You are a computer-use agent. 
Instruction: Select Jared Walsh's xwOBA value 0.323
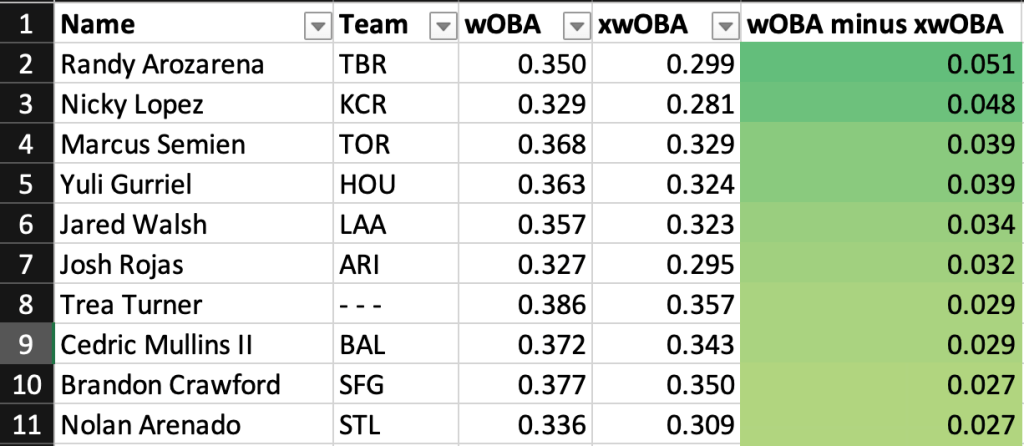(699, 225)
